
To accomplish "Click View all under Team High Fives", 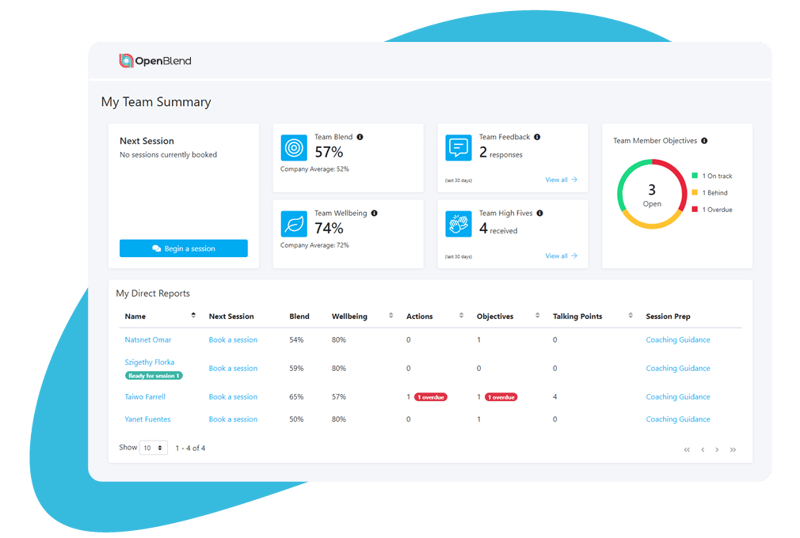I will pos(561,256).
